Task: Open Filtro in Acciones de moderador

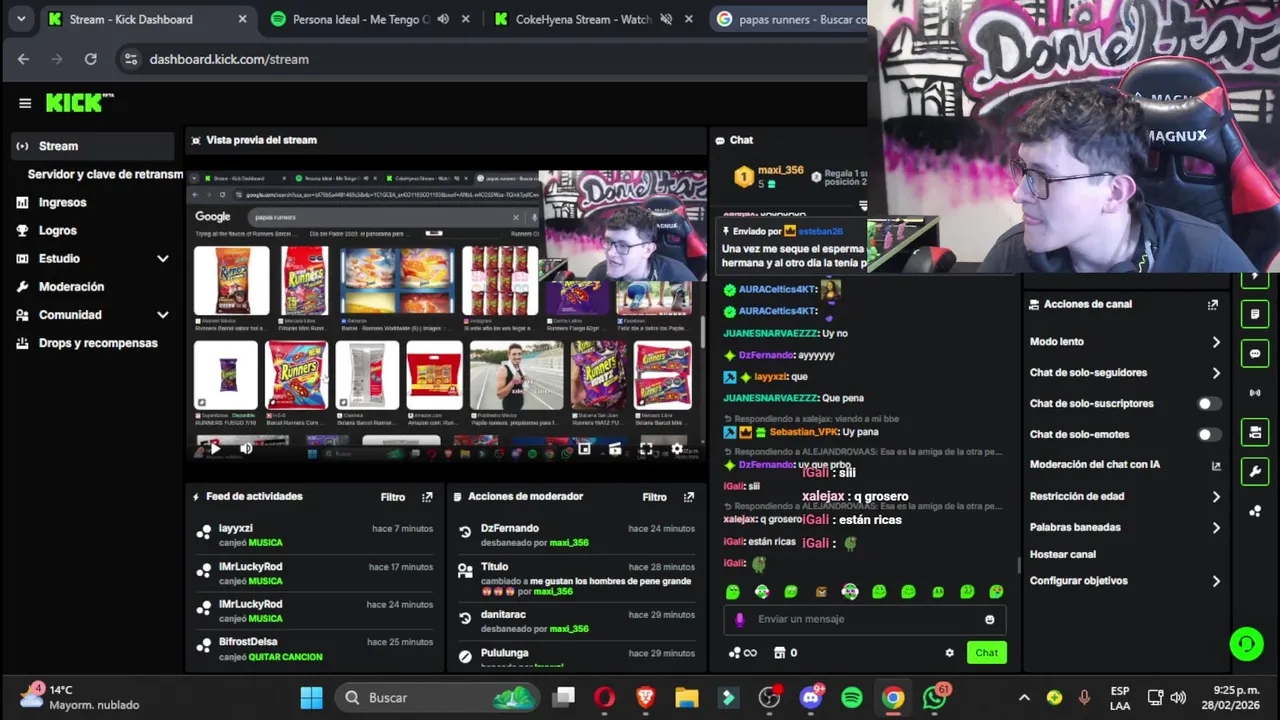Action: pyautogui.click(x=654, y=497)
